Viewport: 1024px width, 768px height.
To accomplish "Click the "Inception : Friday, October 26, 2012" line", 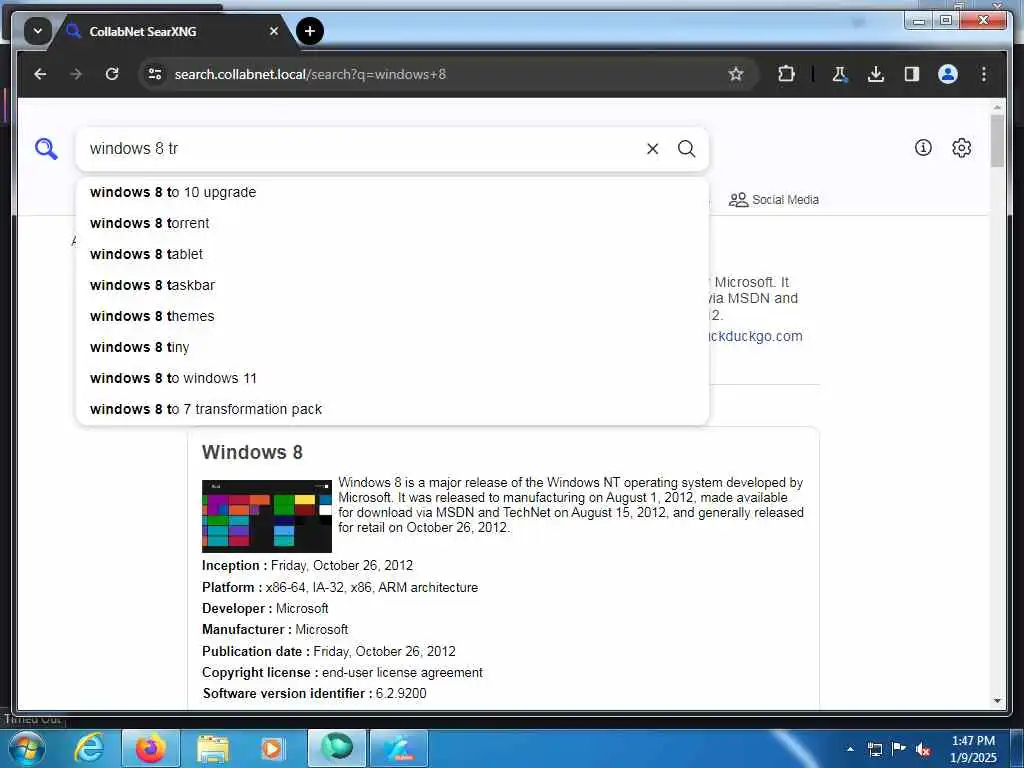I will coord(307,566).
